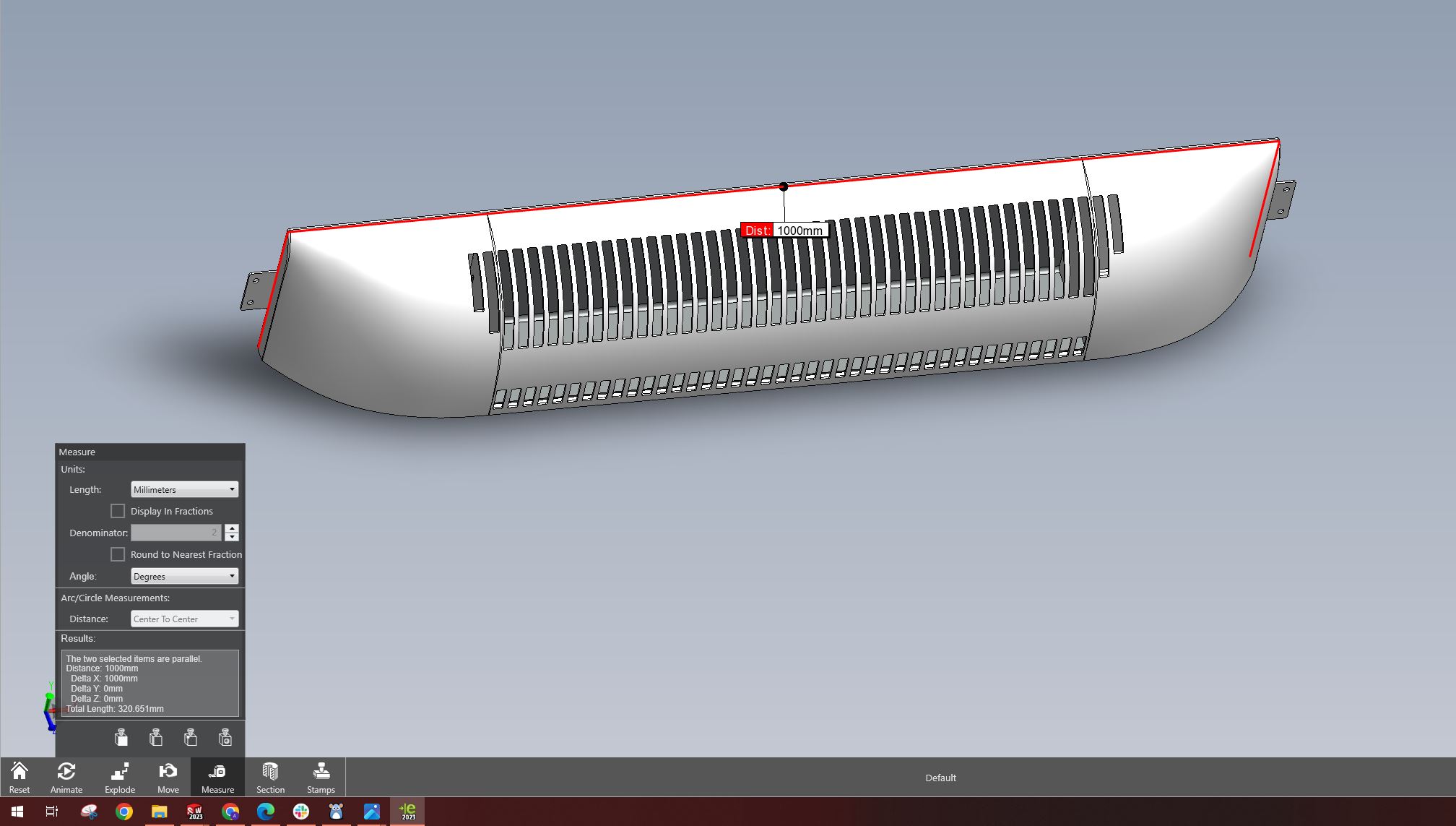Click the face selection filter icon
Viewport: 1456px width, 826px height.
121,738
